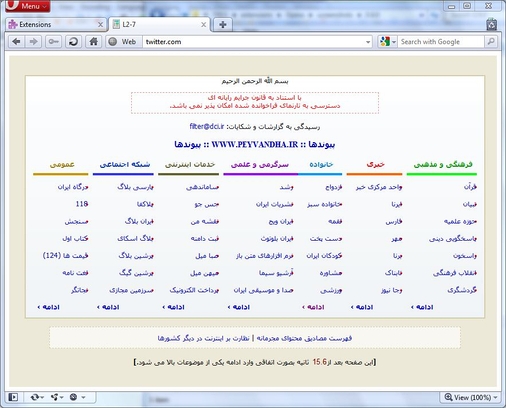Expand the Opera Turbo dropdown arrow

(x=83, y=397)
